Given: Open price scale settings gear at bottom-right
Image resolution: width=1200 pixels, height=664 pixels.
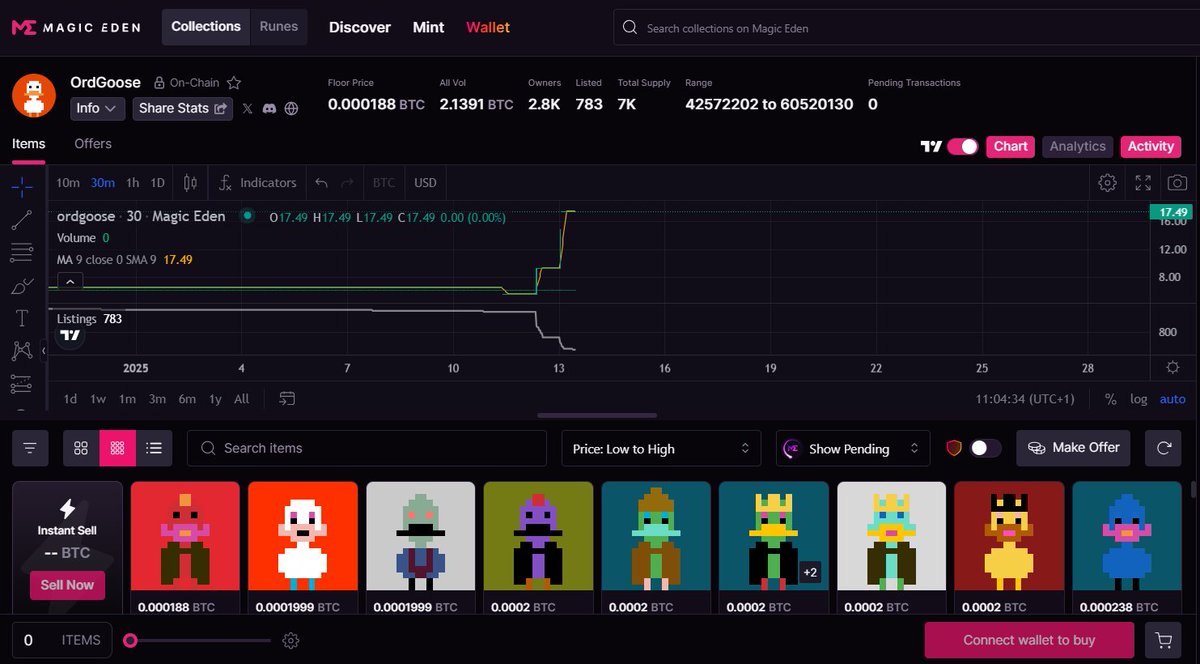Looking at the screenshot, I should (1173, 367).
